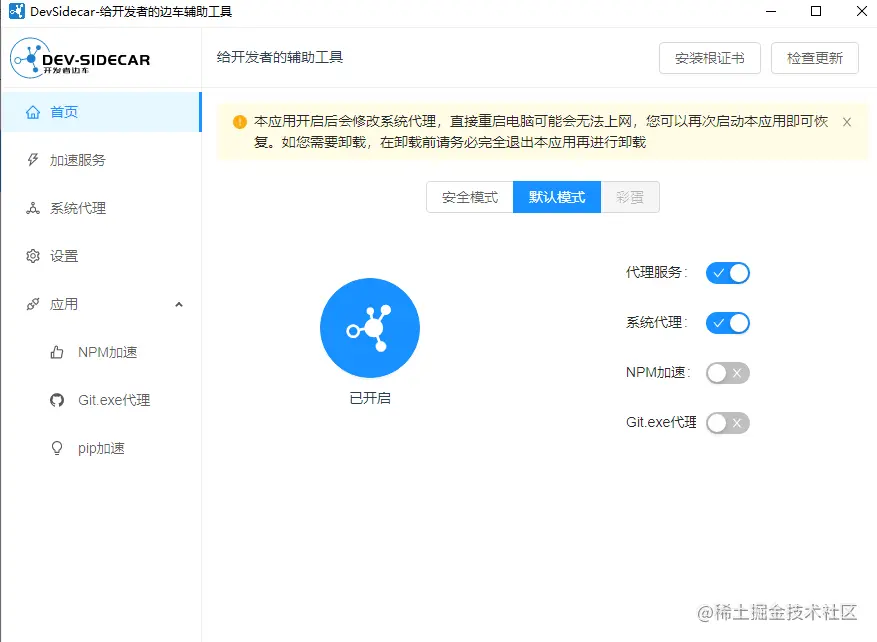Click the plug icon beside 应用
The height and width of the screenshot is (642, 877).
[x=33, y=304]
